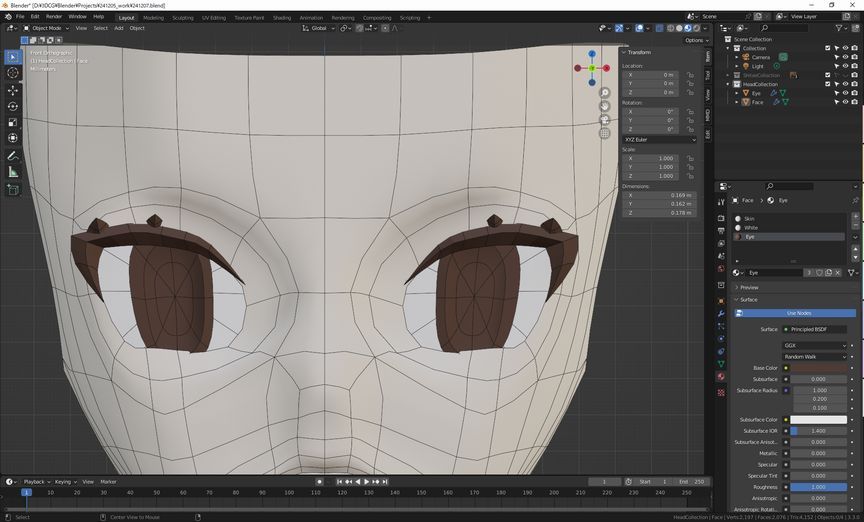Image resolution: width=864 pixels, height=522 pixels.
Task: Activate the Rotate tool
Action: [13, 106]
